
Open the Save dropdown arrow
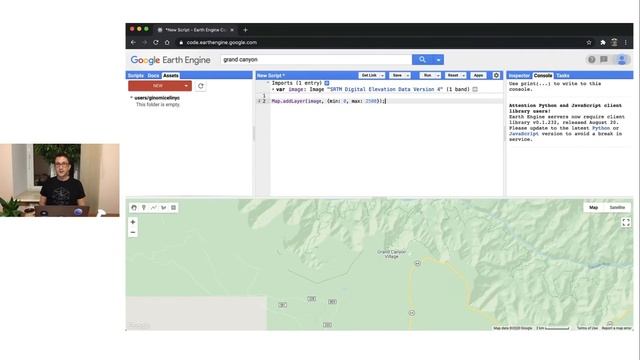pos(407,76)
